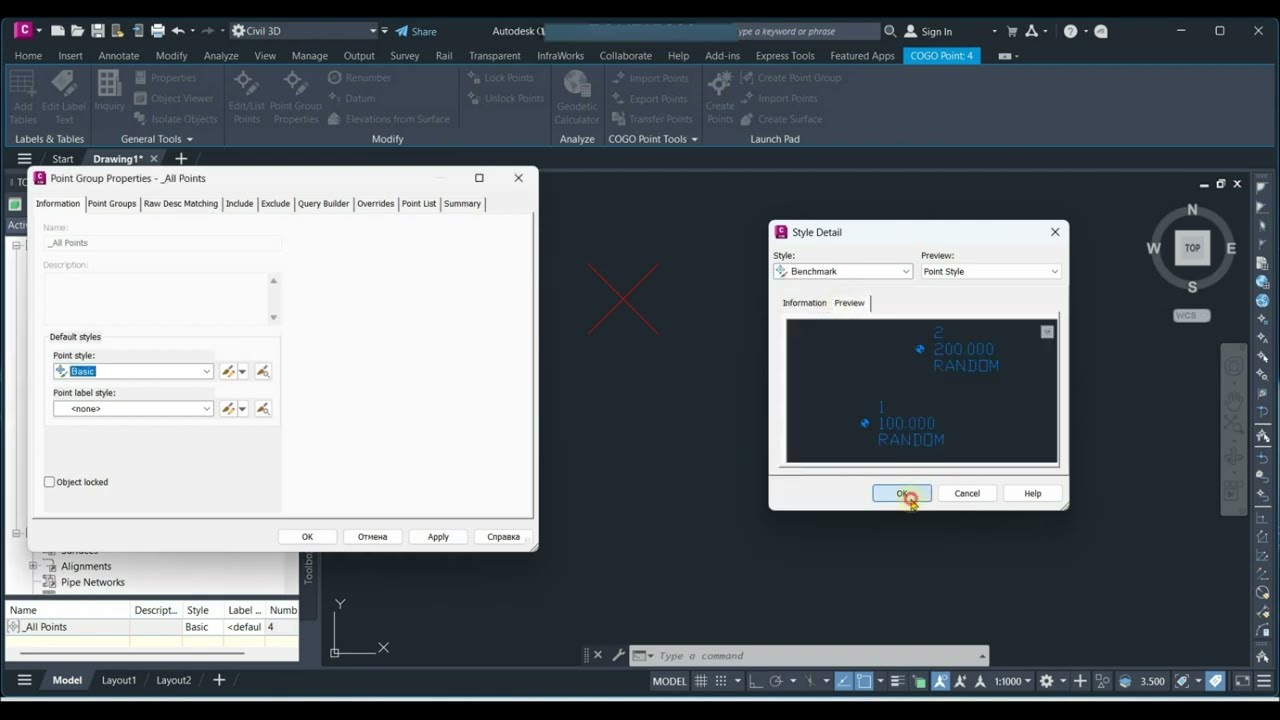Click the Справка button

coord(503,537)
